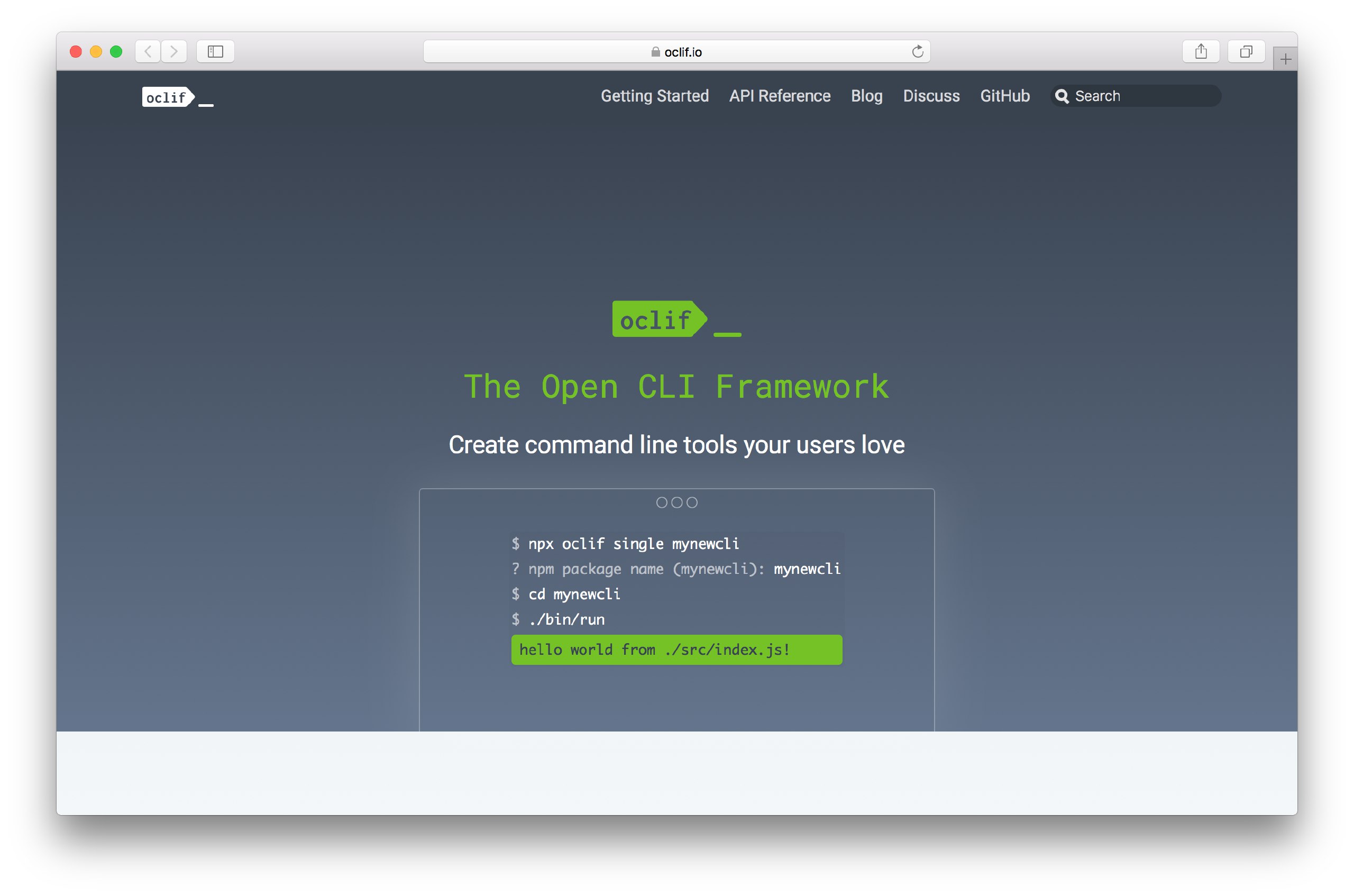Open the Share menu icon
This screenshot has height=896, width=1354.
point(1201,51)
